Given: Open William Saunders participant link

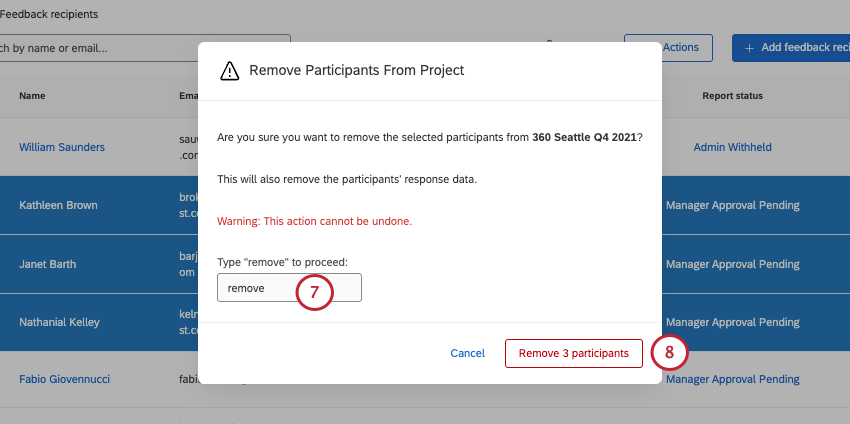Looking at the screenshot, I should point(62,147).
